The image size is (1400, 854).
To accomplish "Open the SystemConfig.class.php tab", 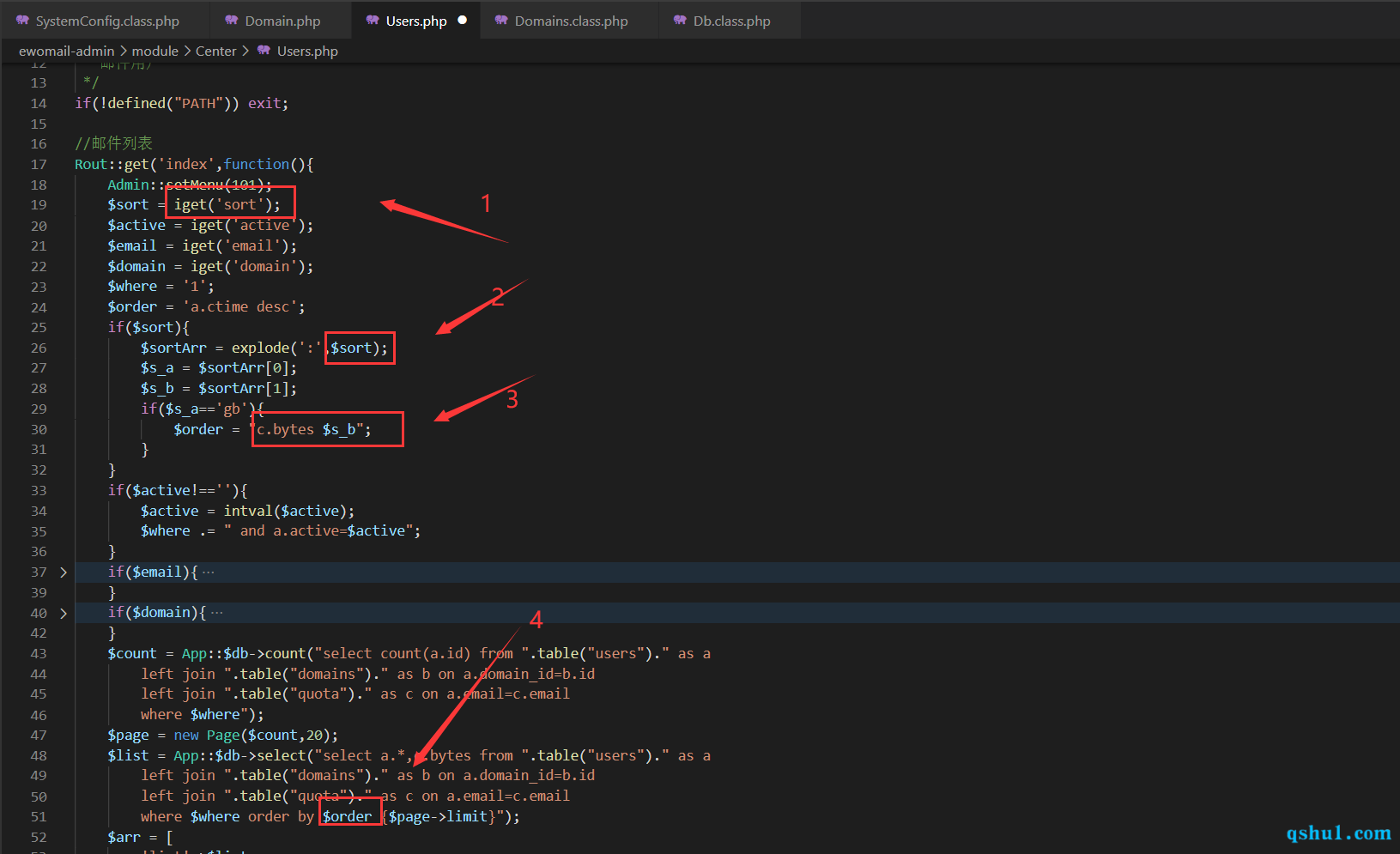I will [x=107, y=21].
